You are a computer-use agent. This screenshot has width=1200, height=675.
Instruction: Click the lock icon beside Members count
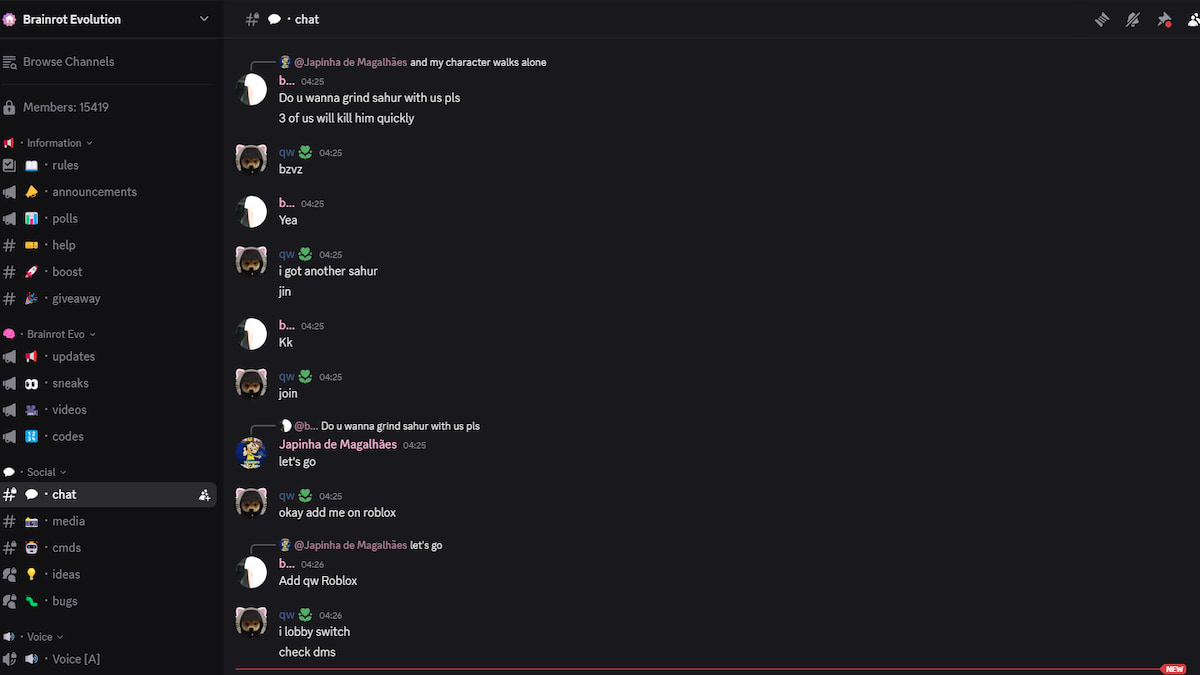pyautogui.click(x=12, y=107)
